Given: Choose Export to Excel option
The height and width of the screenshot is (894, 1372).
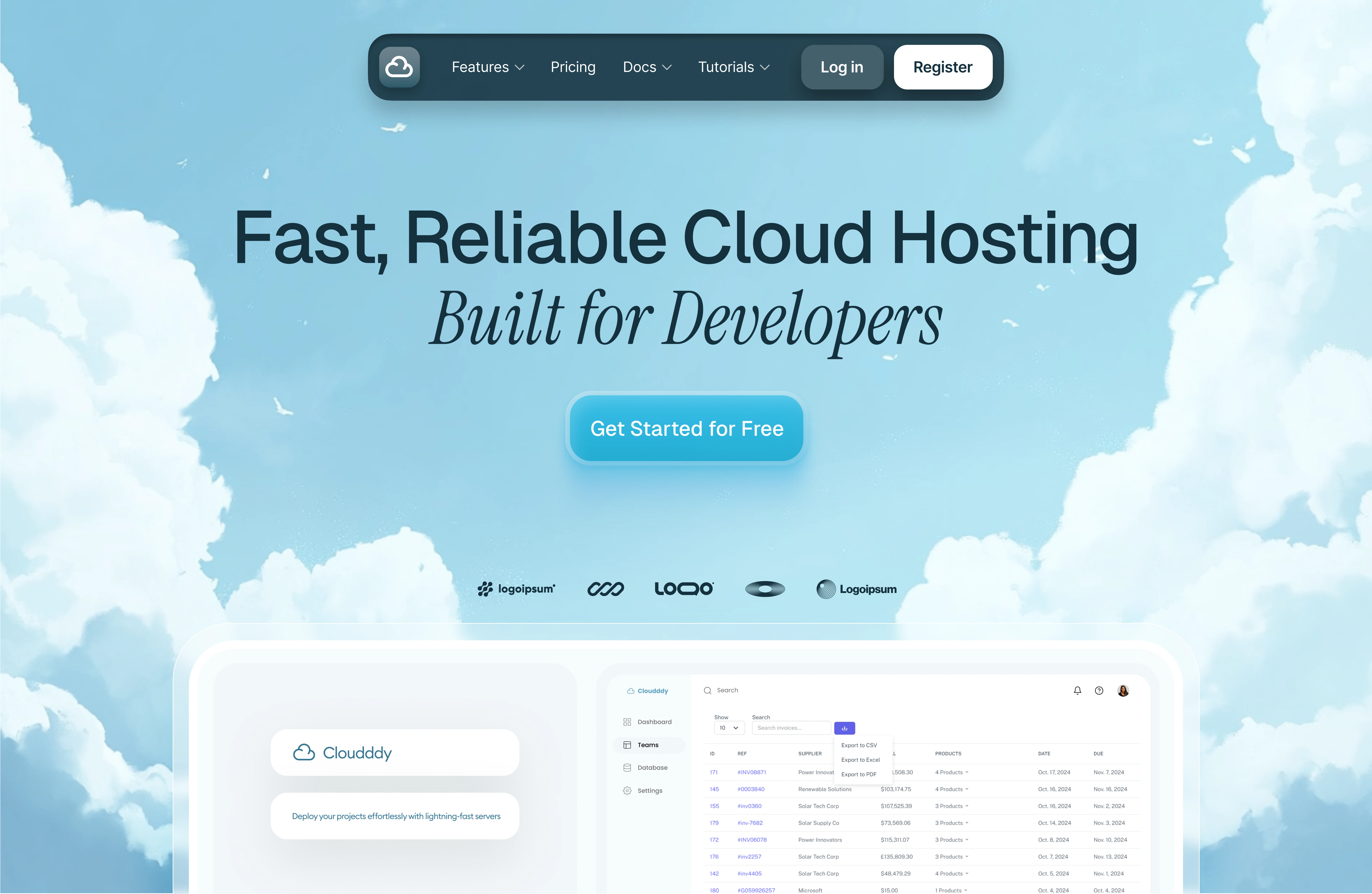Looking at the screenshot, I should click(x=860, y=760).
